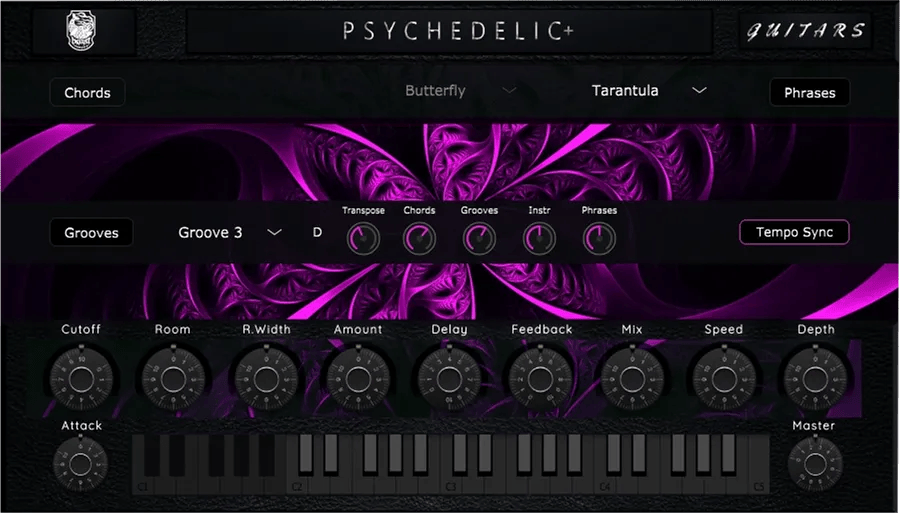Screen dimensions: 900x513
Task: Click the GUITARS logo at top right
Action: [805, 30]
